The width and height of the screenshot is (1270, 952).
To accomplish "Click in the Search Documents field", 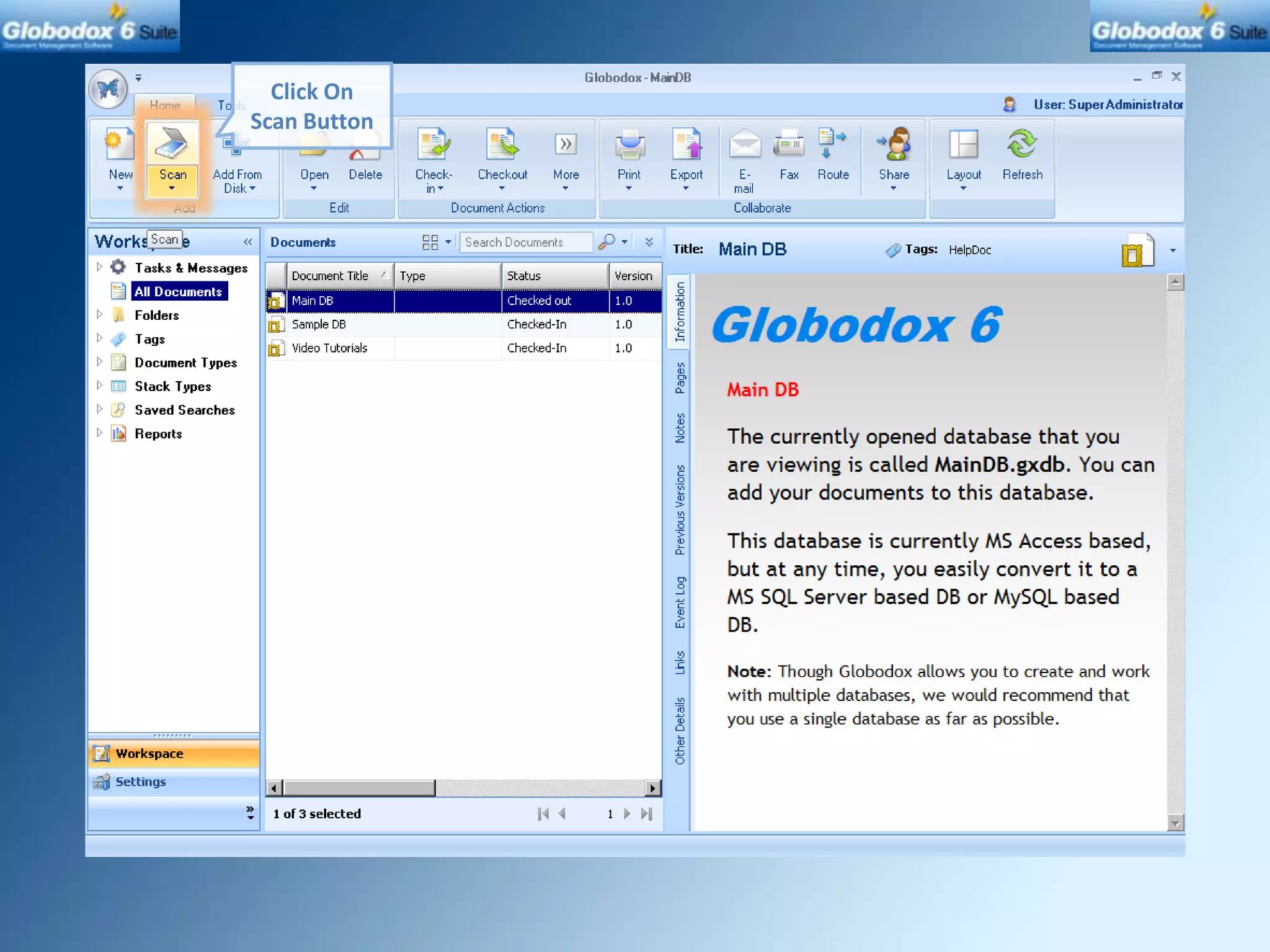I will tap(526, 242).
